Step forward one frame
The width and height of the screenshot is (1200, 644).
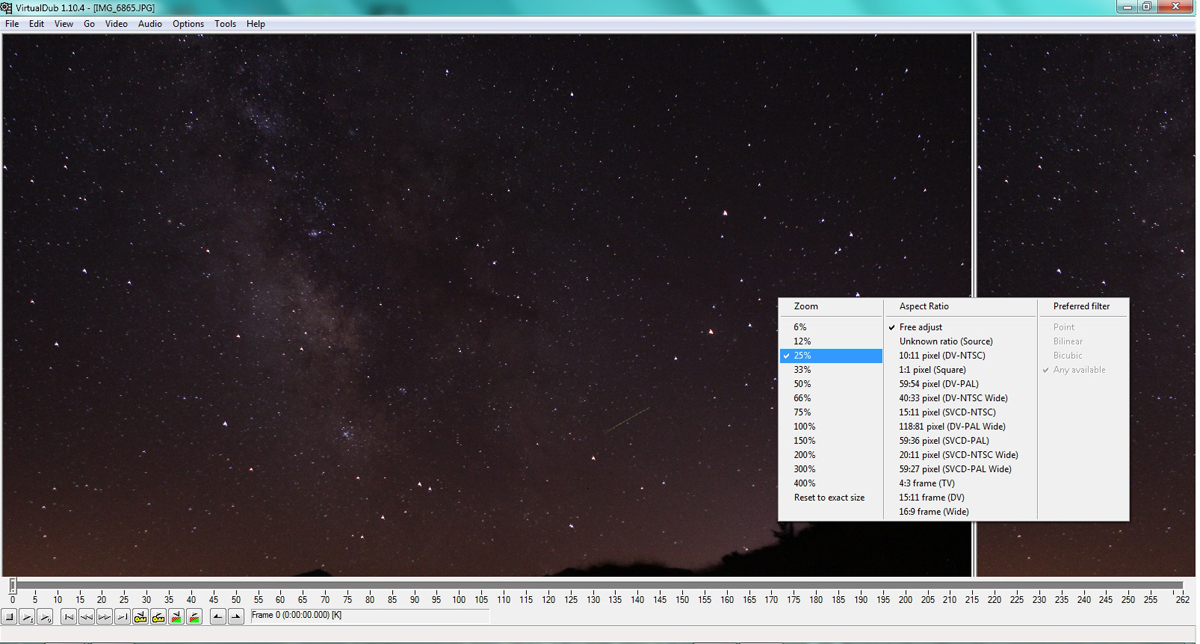(104, 617)
